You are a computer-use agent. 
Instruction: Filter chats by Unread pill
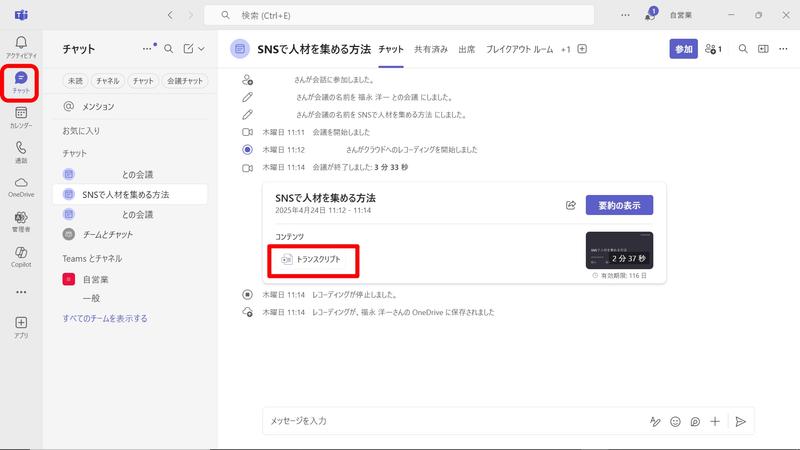75,81
